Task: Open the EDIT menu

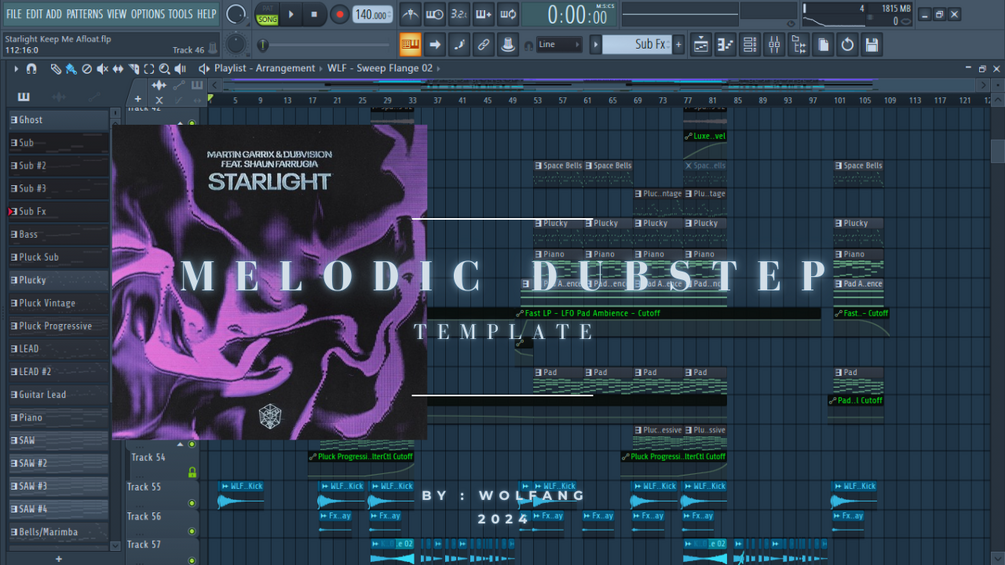Action: [34, 14]
